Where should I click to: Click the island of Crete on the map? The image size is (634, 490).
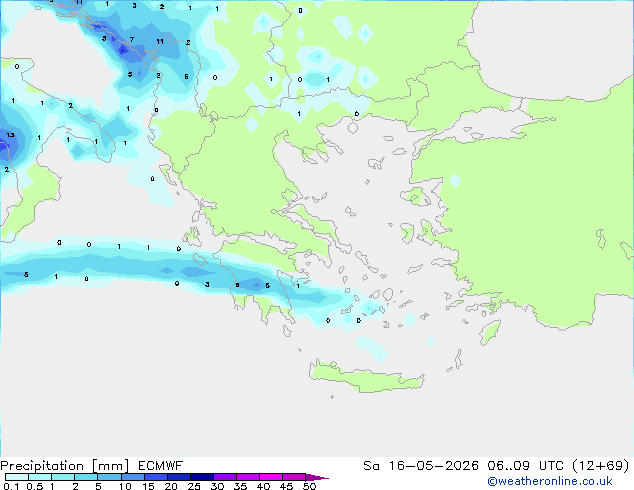point(366,378)
